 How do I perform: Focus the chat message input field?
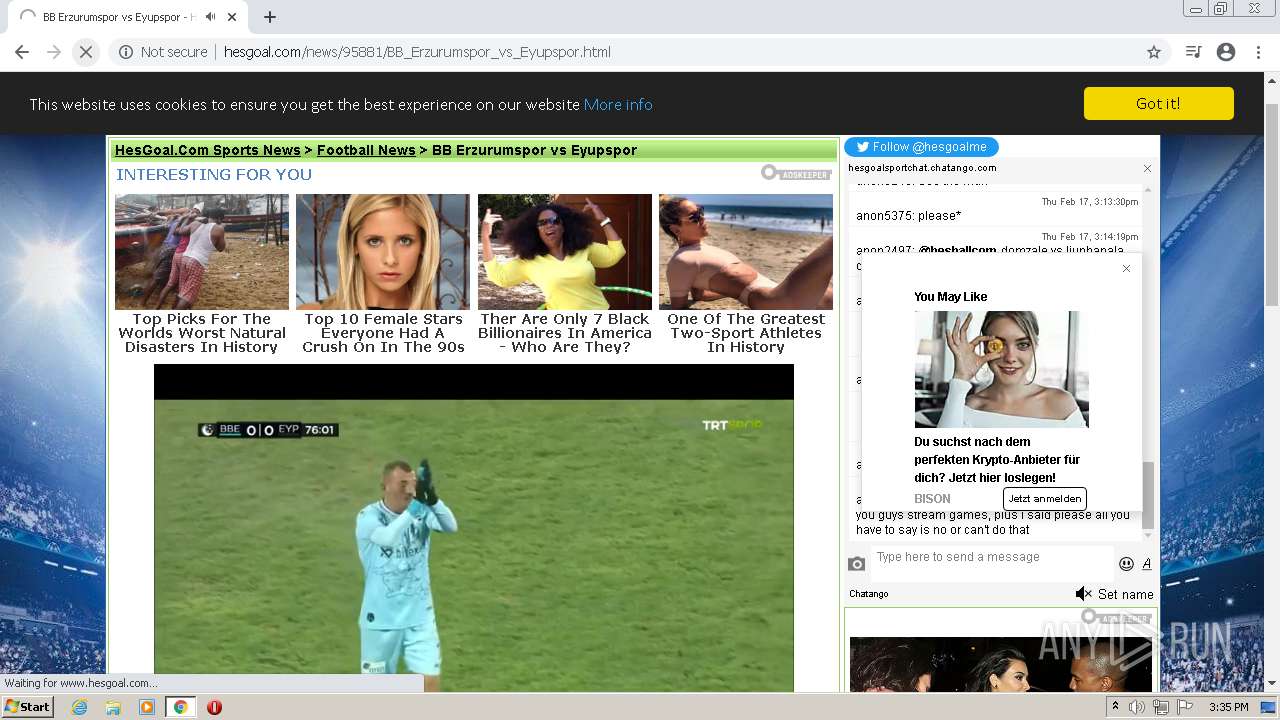coord(992,563)
